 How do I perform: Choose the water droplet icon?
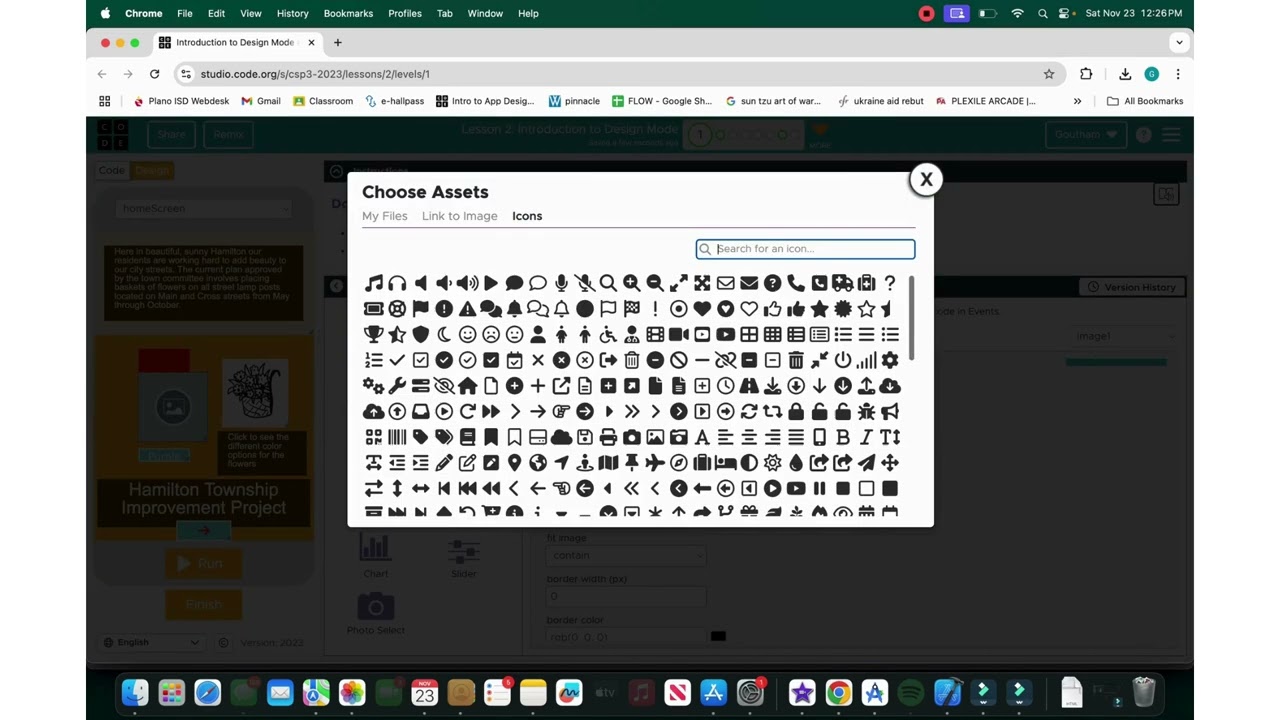click(796, 463)
